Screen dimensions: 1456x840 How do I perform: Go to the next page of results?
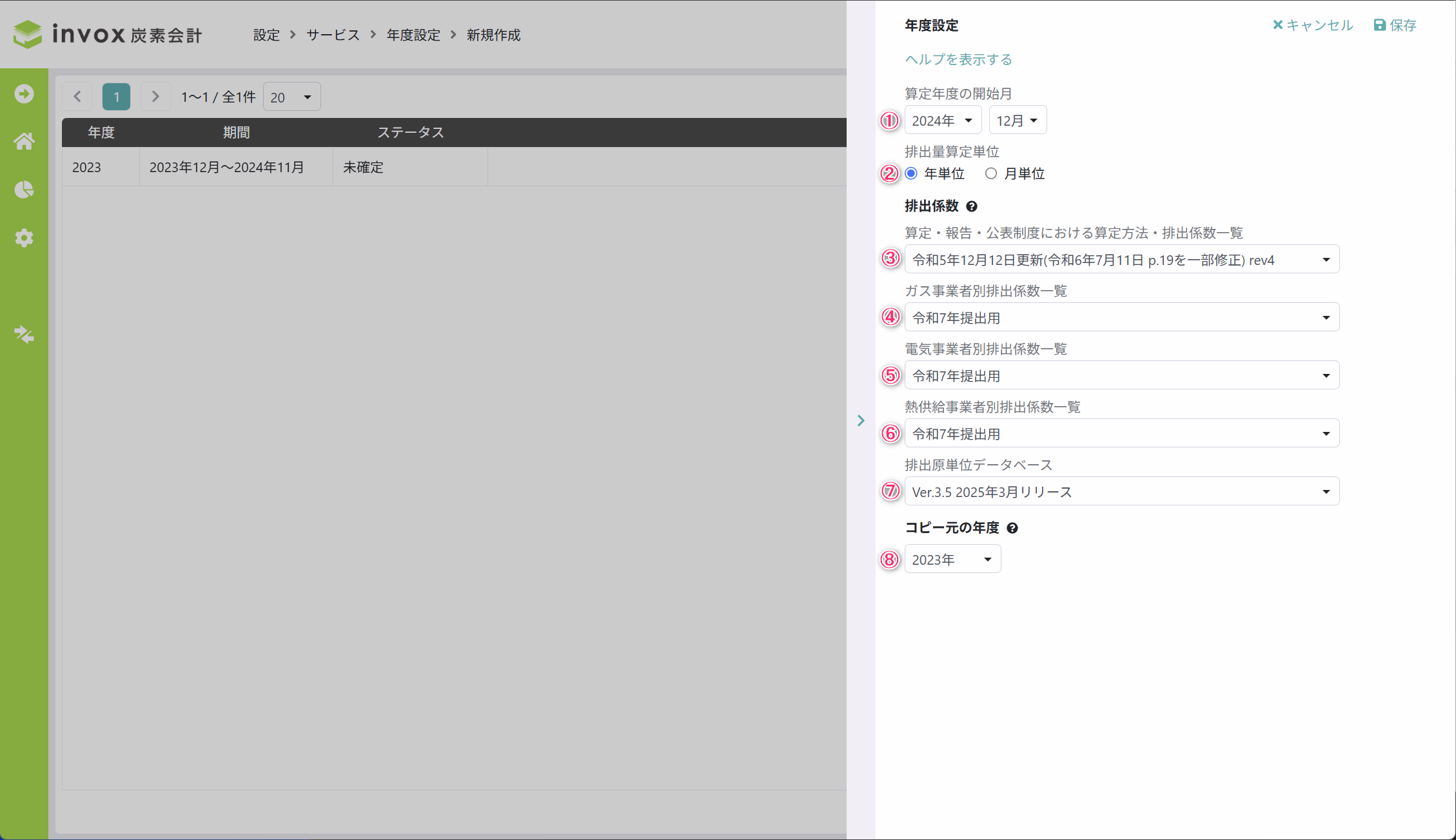[155, 97]
